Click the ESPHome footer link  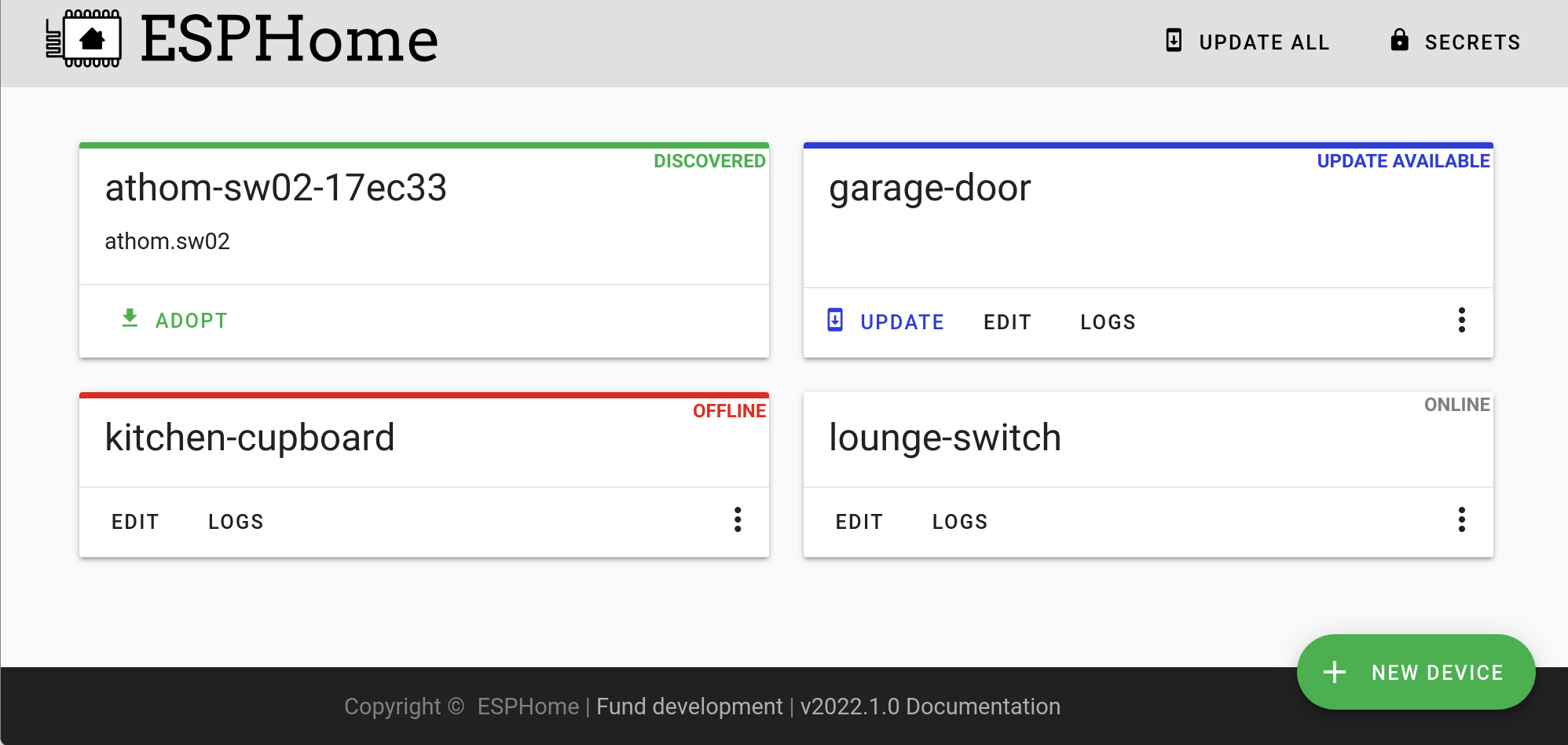(528, 706)
